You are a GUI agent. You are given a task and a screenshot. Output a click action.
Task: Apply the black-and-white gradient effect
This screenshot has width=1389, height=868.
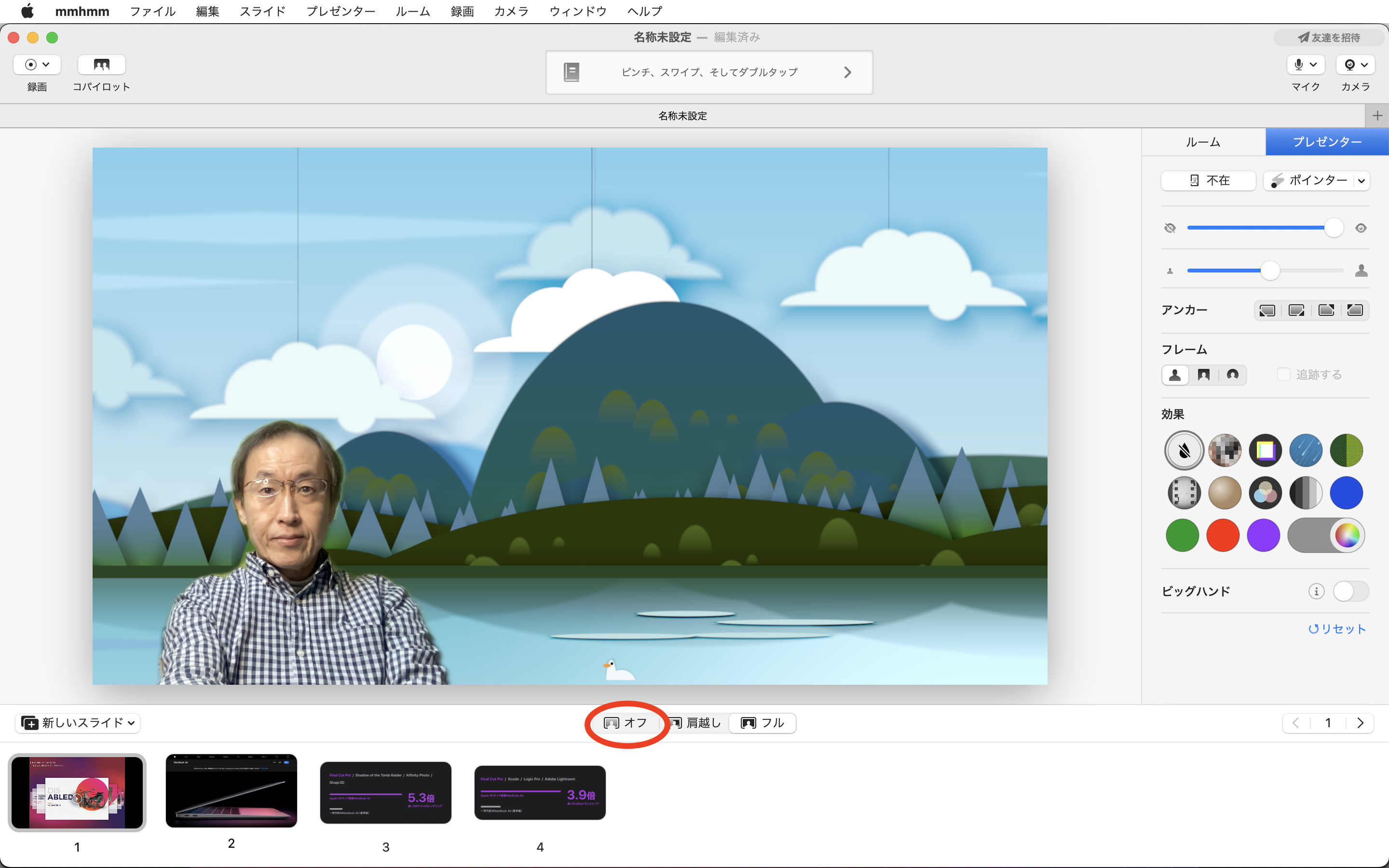click(1306, 492)
